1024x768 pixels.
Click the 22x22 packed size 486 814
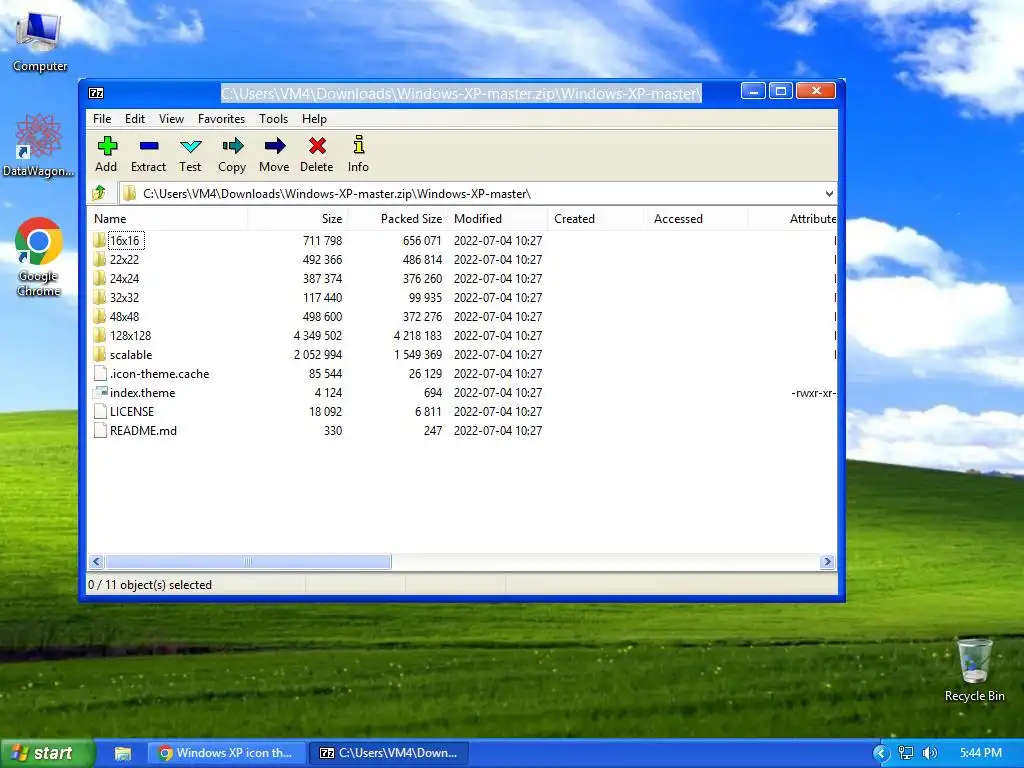point(423,259)
